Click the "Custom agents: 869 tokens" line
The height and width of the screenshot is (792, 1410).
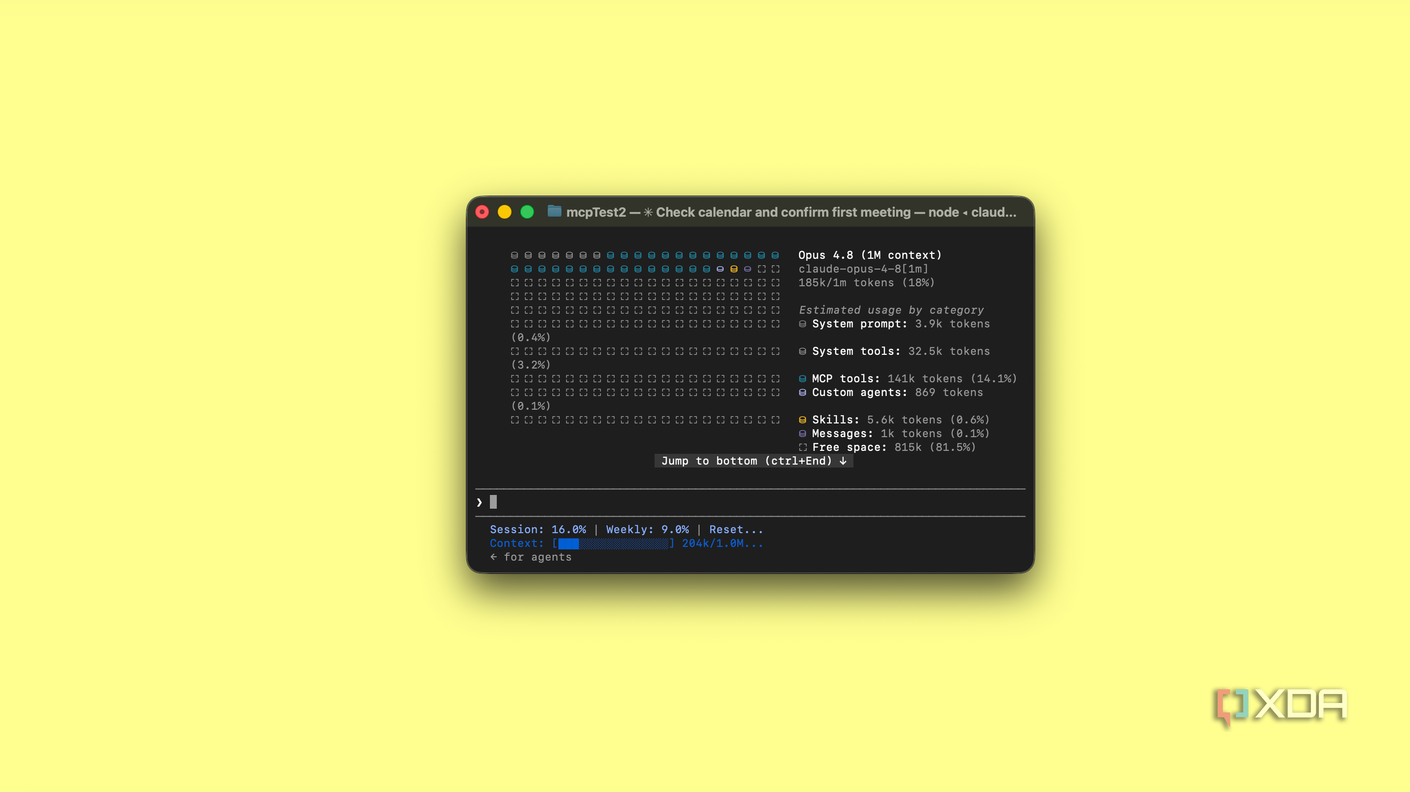[x=898, y=393]
